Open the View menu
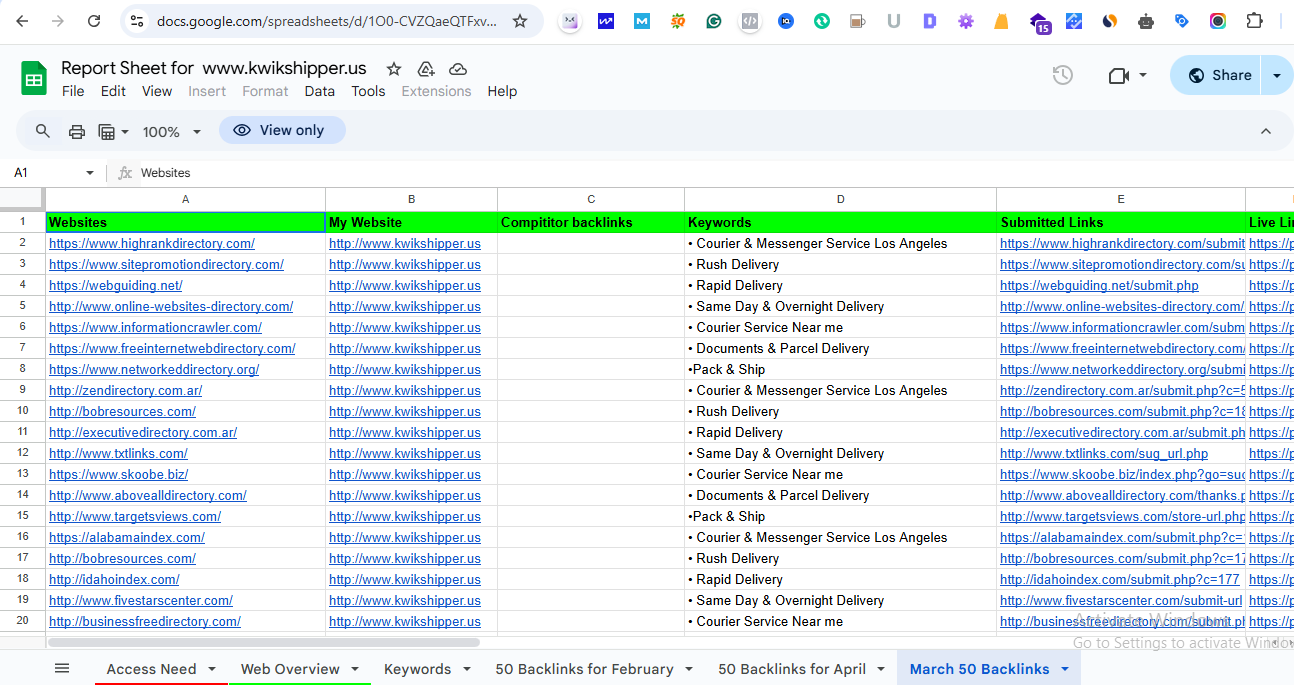This screenshot has width=1294, height=685. click(157, 91)
